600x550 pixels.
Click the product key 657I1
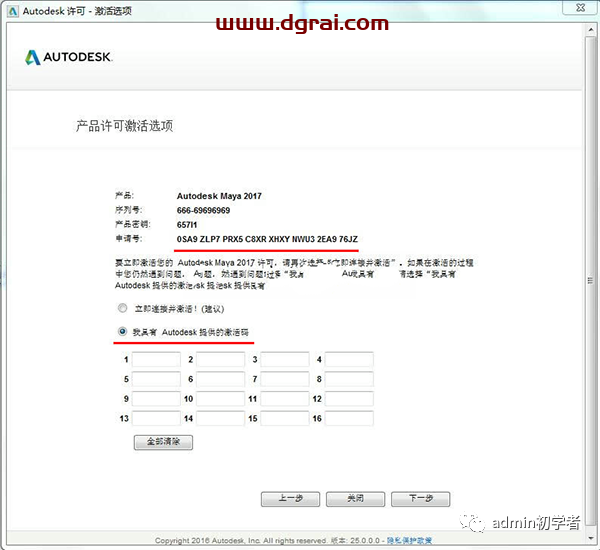[187, 225]
